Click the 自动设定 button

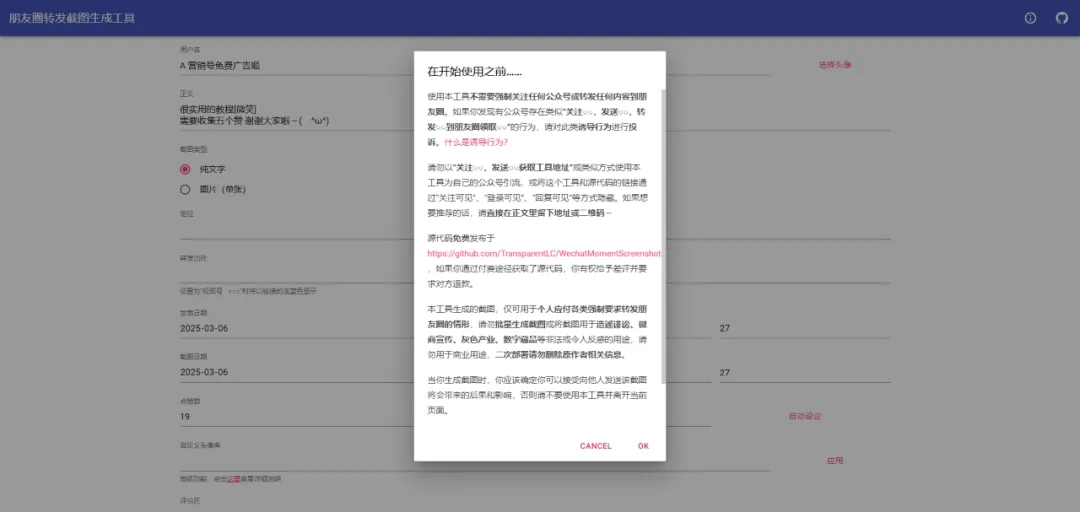pyautogui.click(x=805, y=416)
